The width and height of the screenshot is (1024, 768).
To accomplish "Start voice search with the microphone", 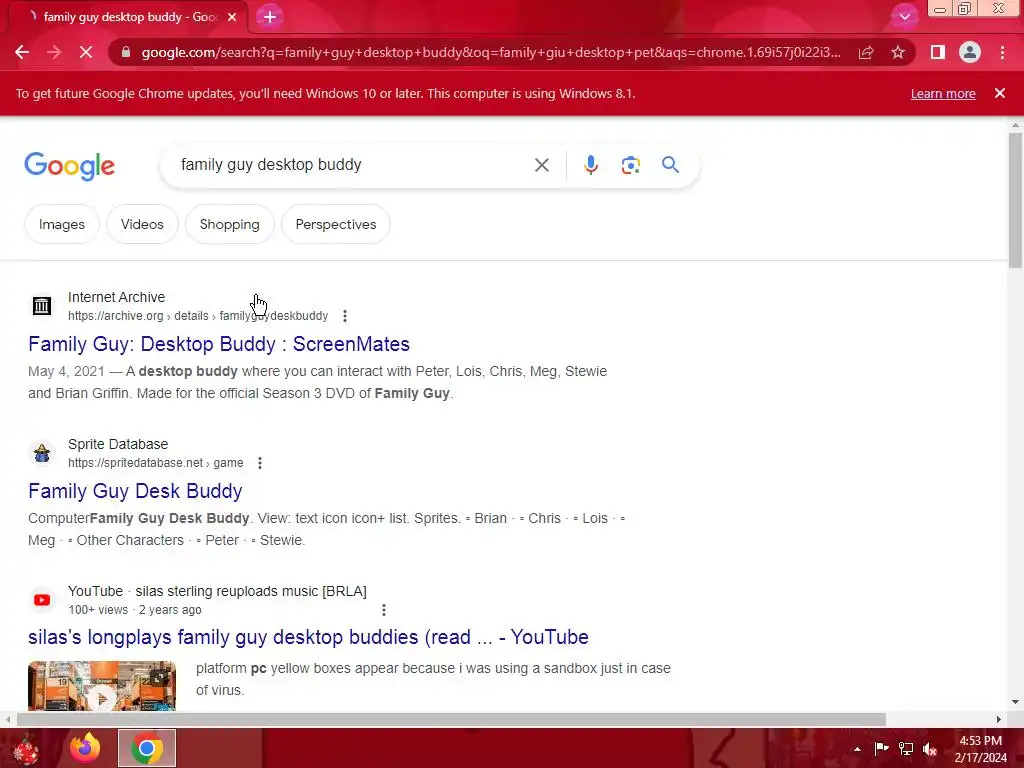I will click(590, 165).
